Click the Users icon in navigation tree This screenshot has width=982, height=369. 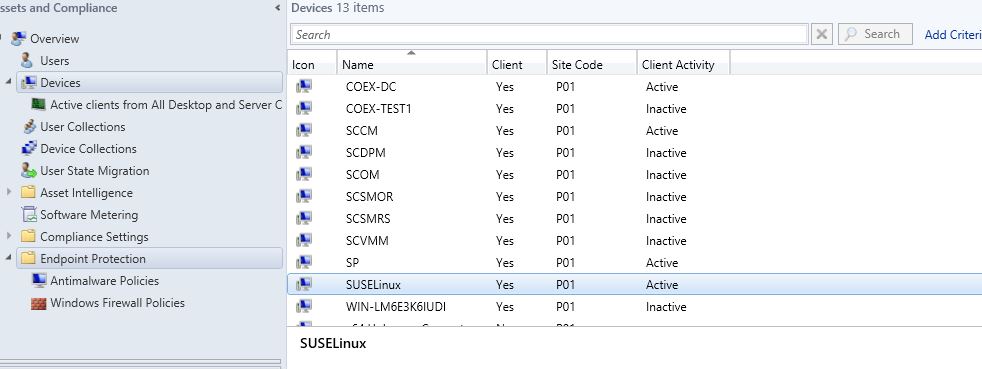[27, 61]
